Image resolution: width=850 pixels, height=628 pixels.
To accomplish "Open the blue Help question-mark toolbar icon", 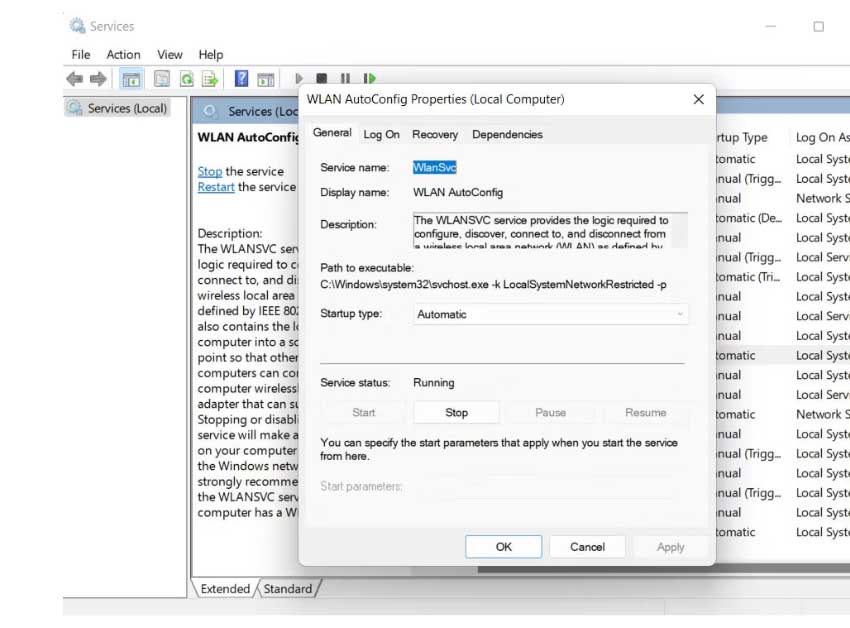I will [241, 79].
